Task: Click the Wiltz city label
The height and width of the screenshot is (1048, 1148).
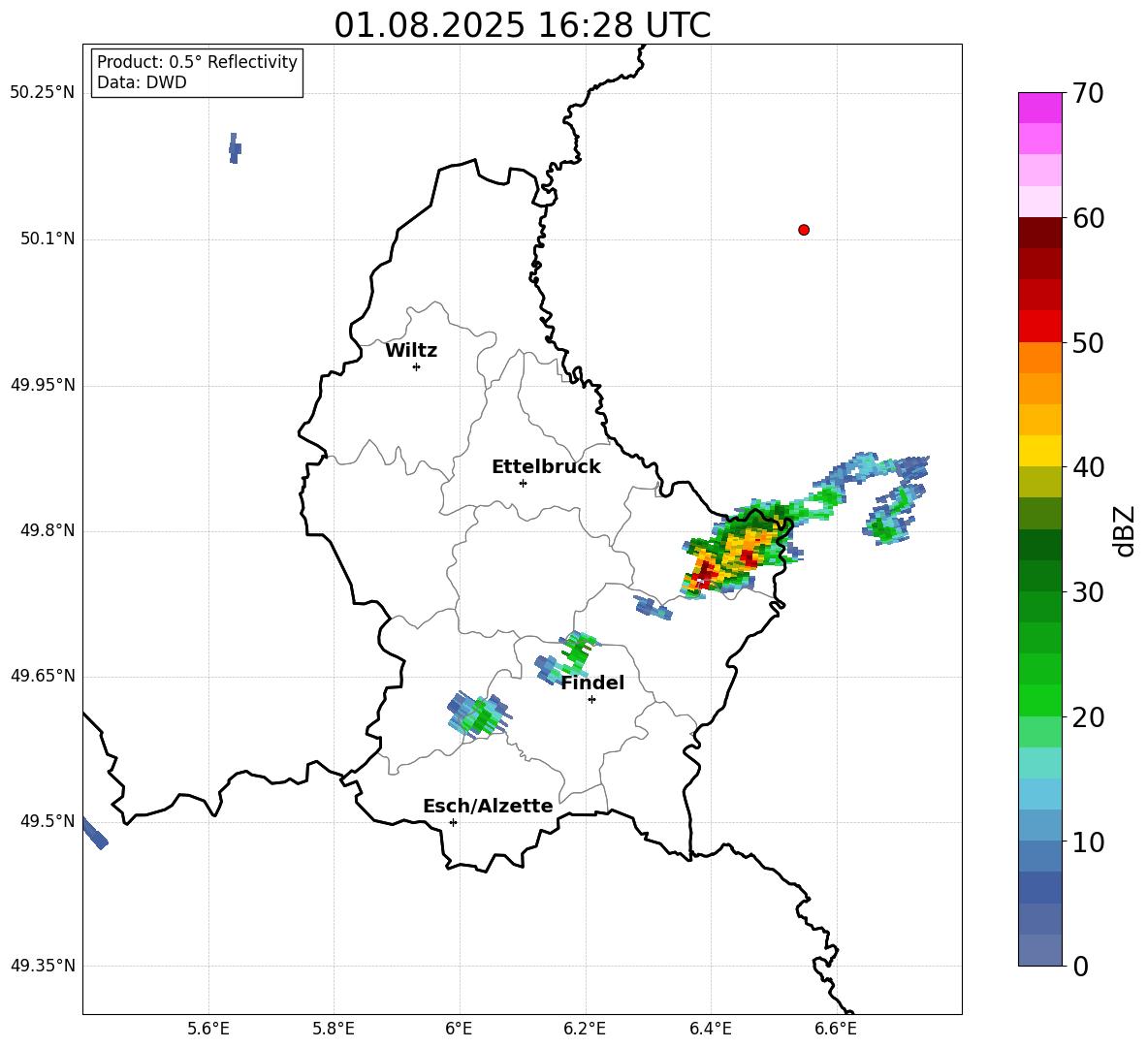Action: pos(411,351)
